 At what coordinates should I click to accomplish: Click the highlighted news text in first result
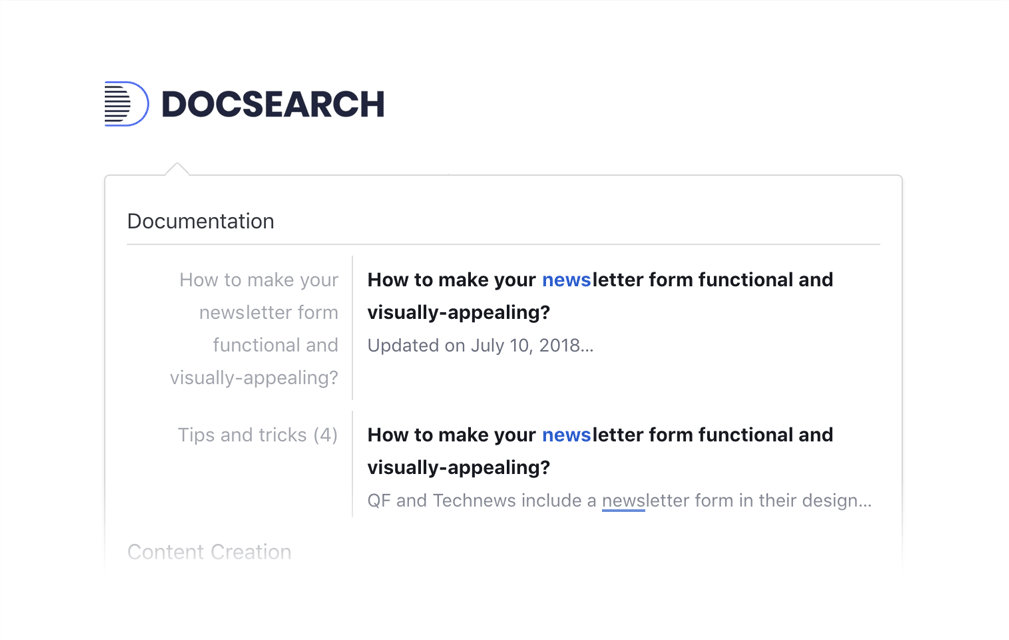pos(565,280)
